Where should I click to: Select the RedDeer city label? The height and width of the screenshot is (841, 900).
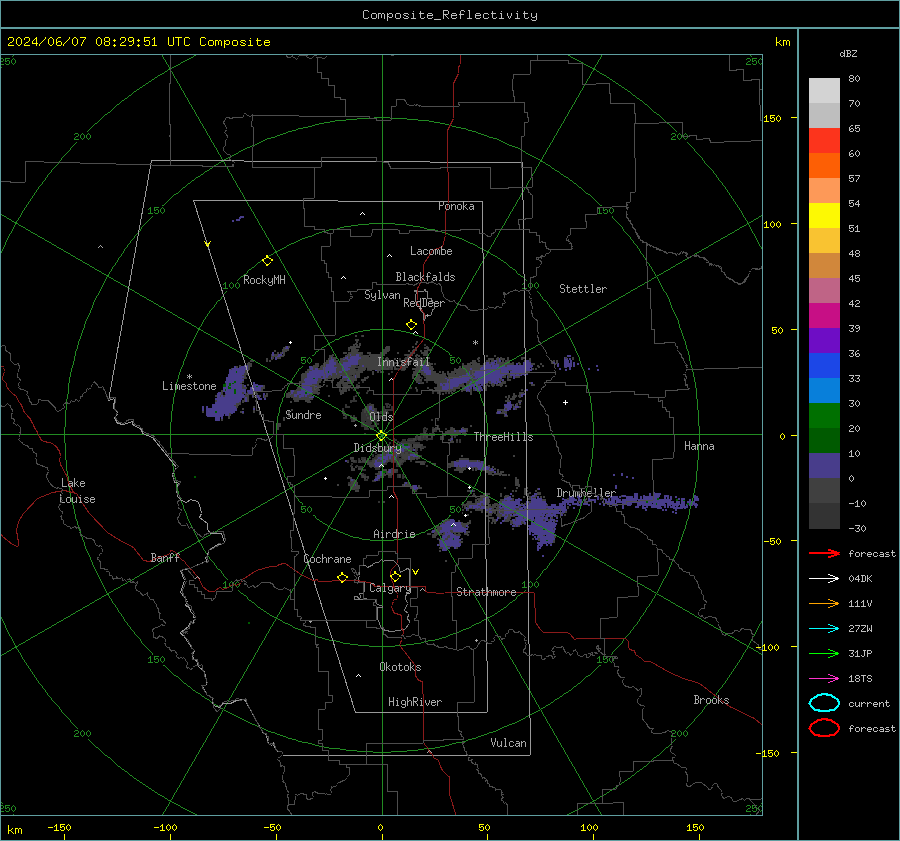pyautogui.click(x=424, y=303)
